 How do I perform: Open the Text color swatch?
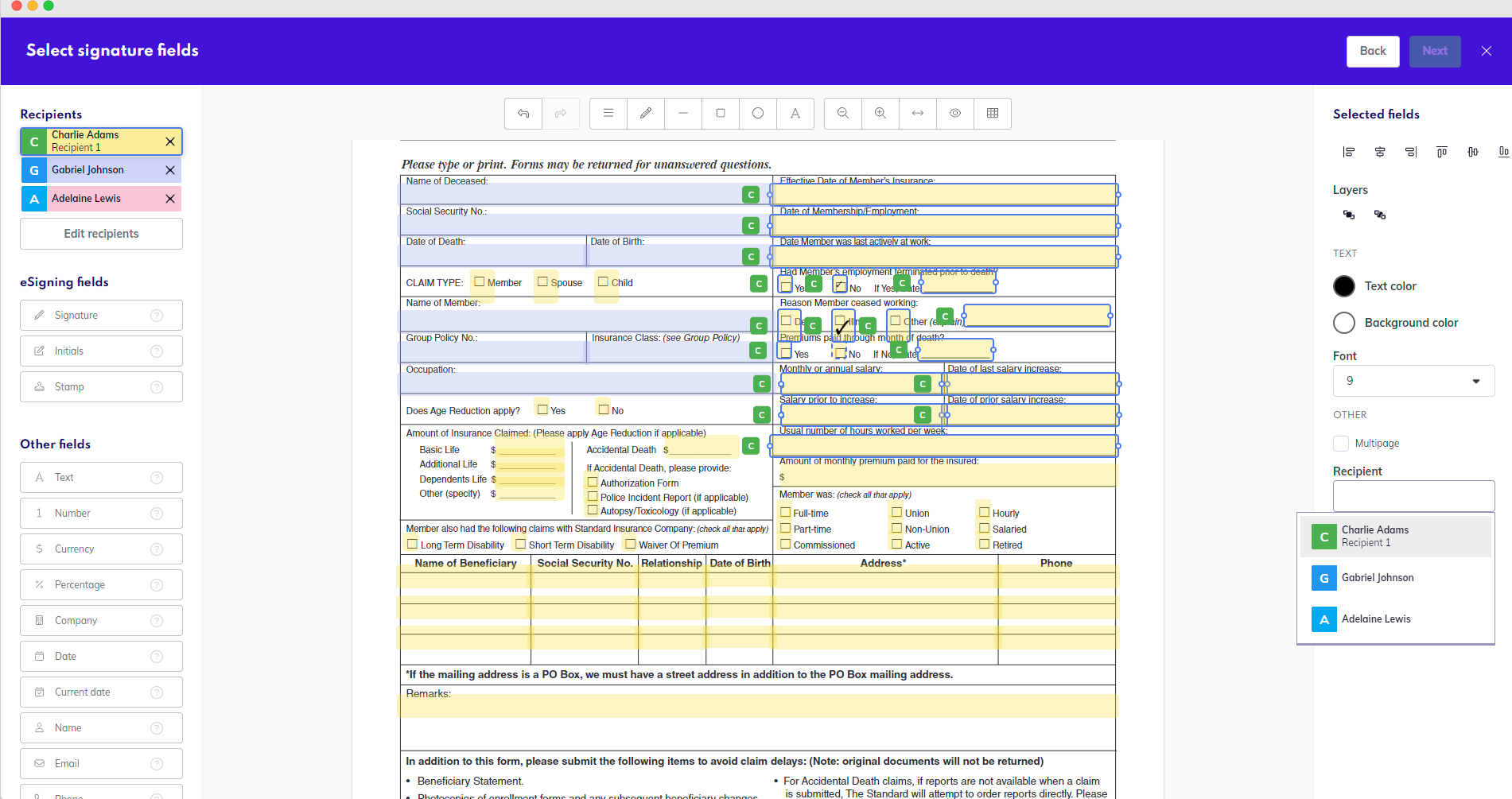pyautogui.click(x=1344, y=285)
